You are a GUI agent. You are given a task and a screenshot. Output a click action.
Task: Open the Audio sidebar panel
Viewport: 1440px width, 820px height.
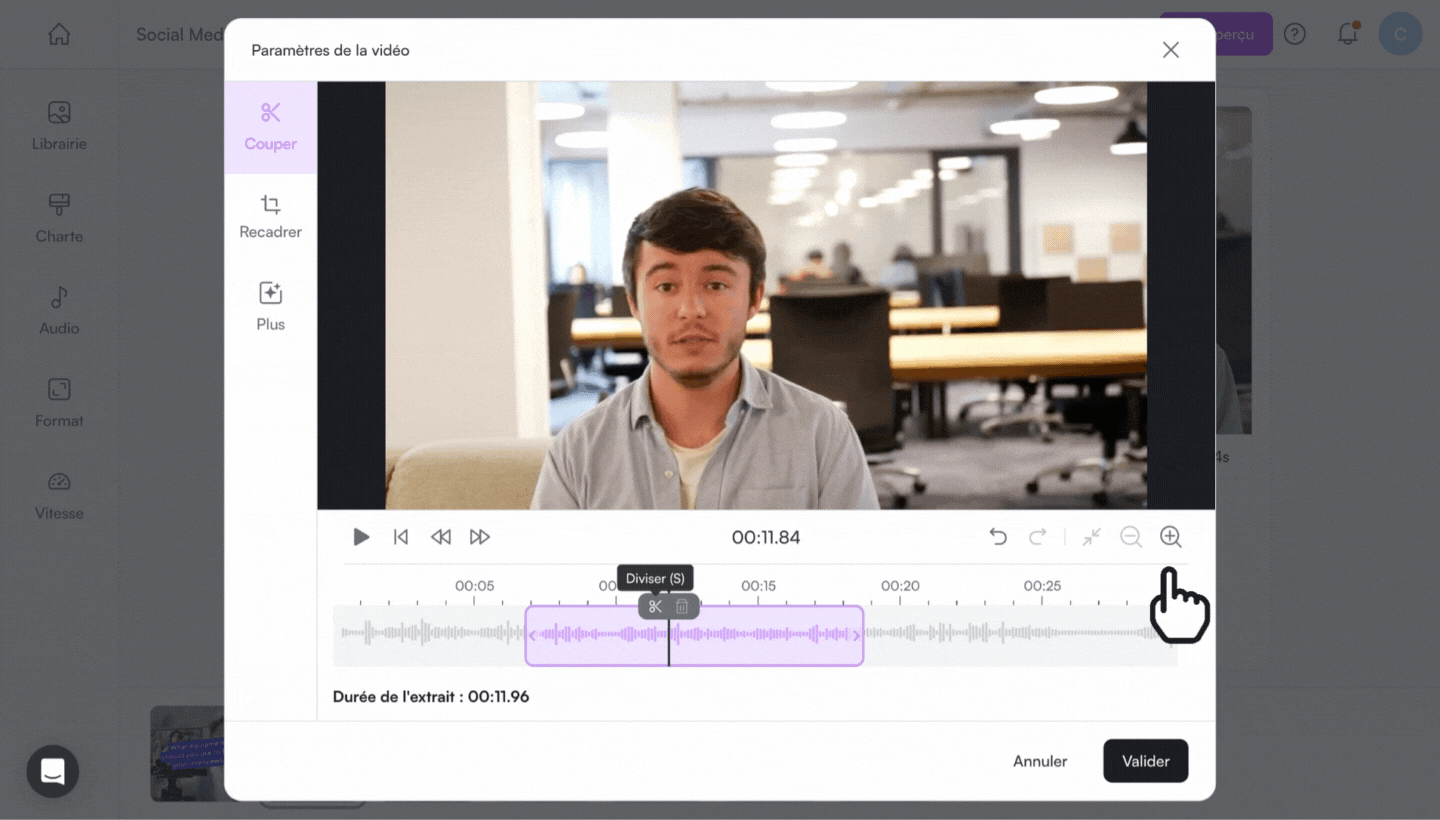coord(59,311)
